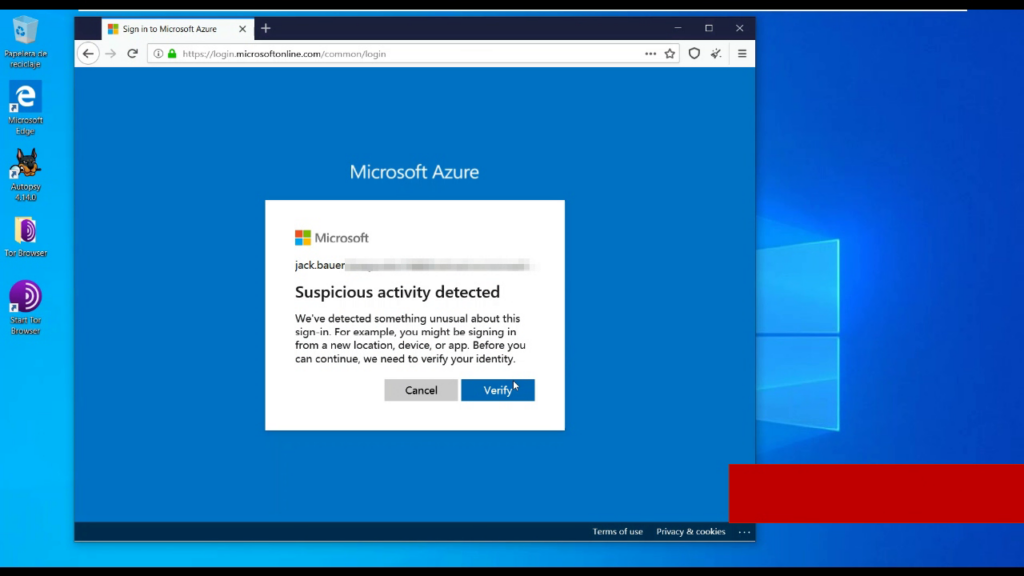Click the forward navigation arrow
This screenshot has width=1024, height=576.
110,54
